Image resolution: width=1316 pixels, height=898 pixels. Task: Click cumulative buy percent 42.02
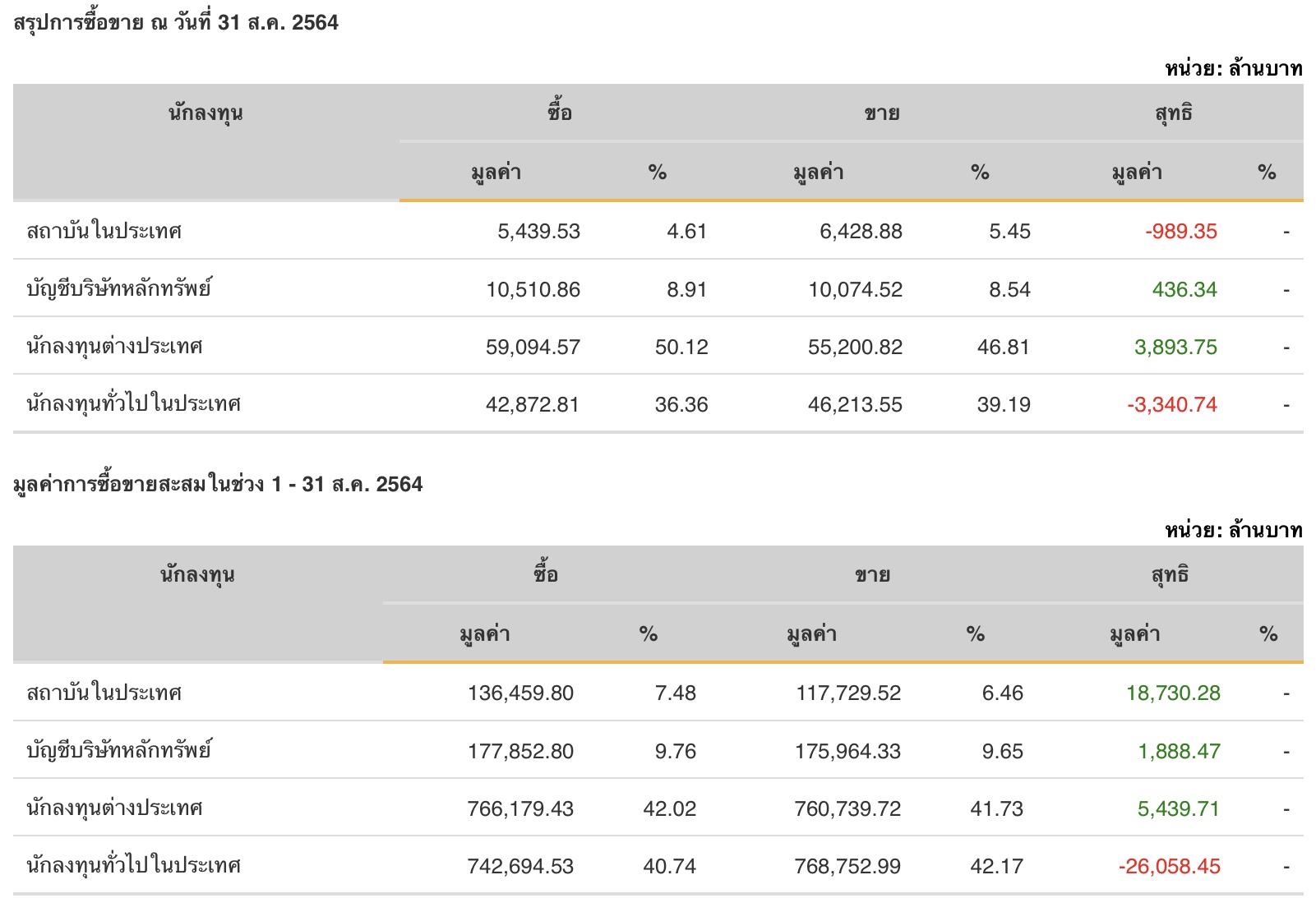click(x=670, y=809)
